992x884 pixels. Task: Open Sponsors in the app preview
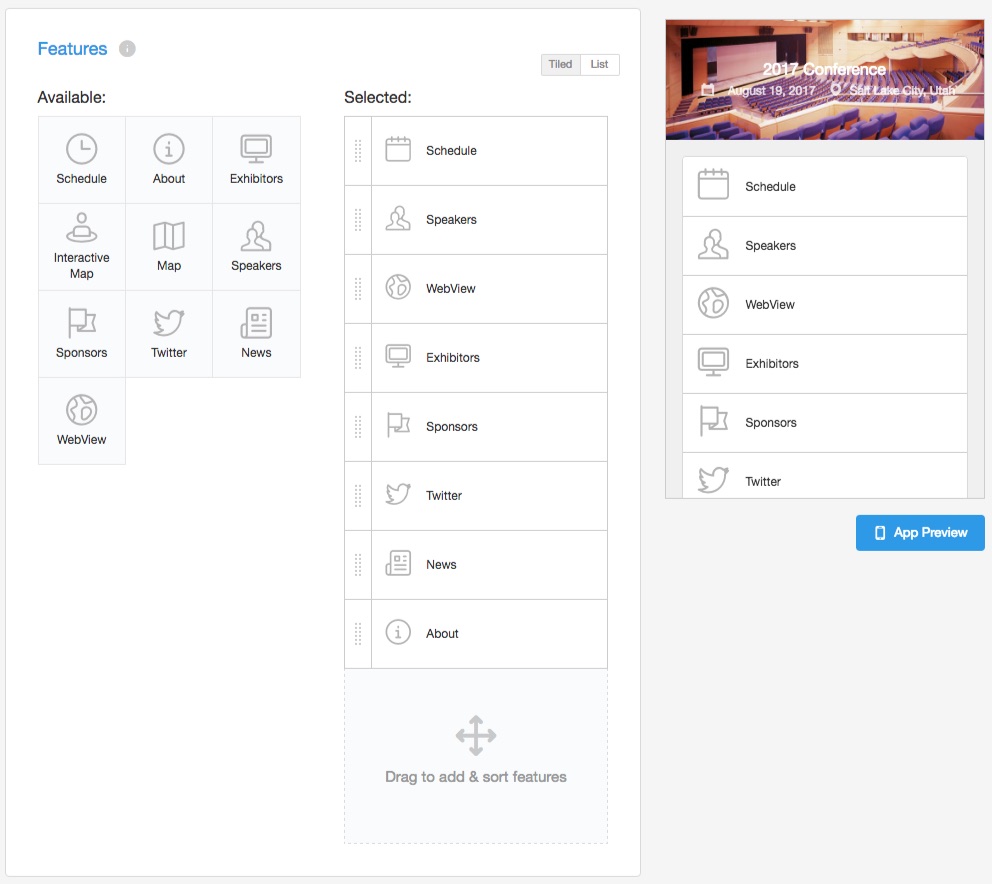click(825, 423)
